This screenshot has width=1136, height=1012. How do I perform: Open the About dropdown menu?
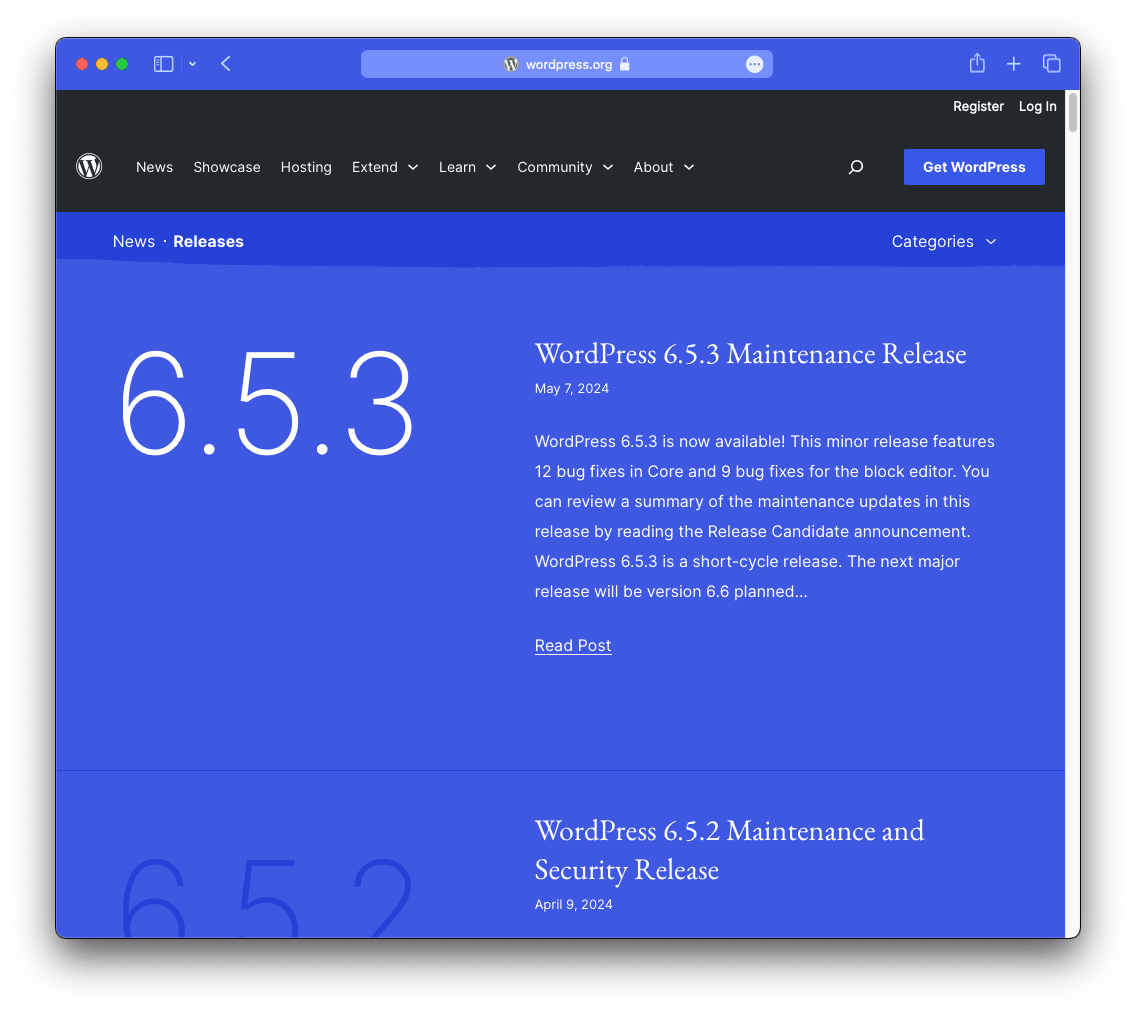point(663,167)
